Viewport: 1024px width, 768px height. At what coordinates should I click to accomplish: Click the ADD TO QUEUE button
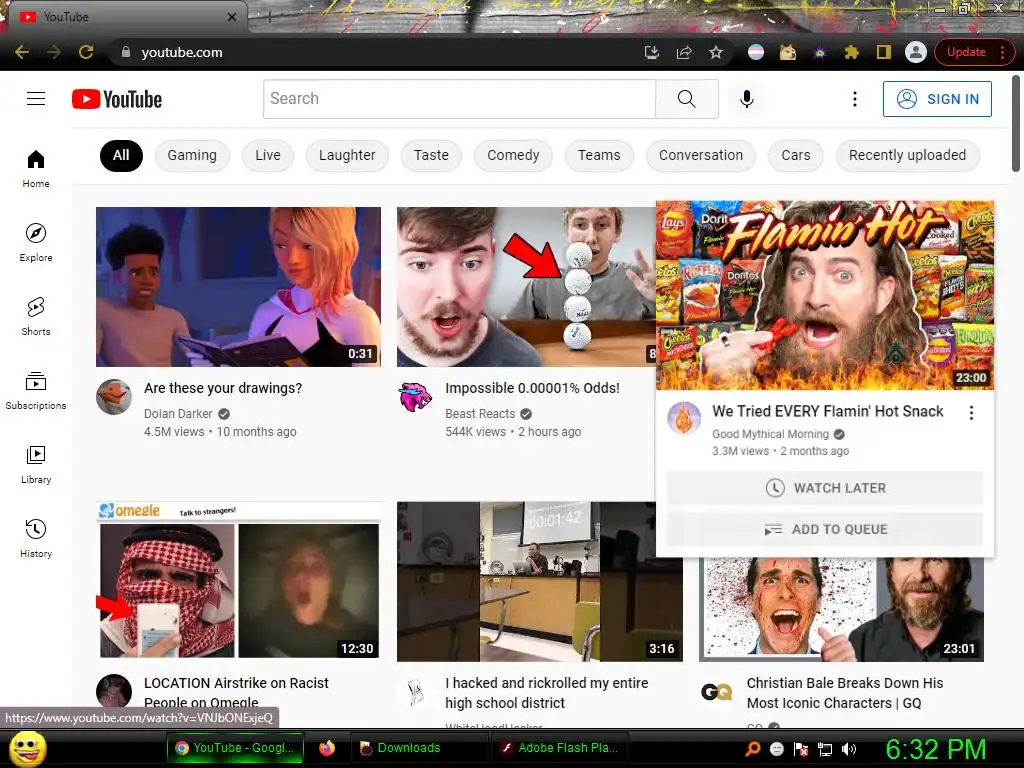[825, 529]
